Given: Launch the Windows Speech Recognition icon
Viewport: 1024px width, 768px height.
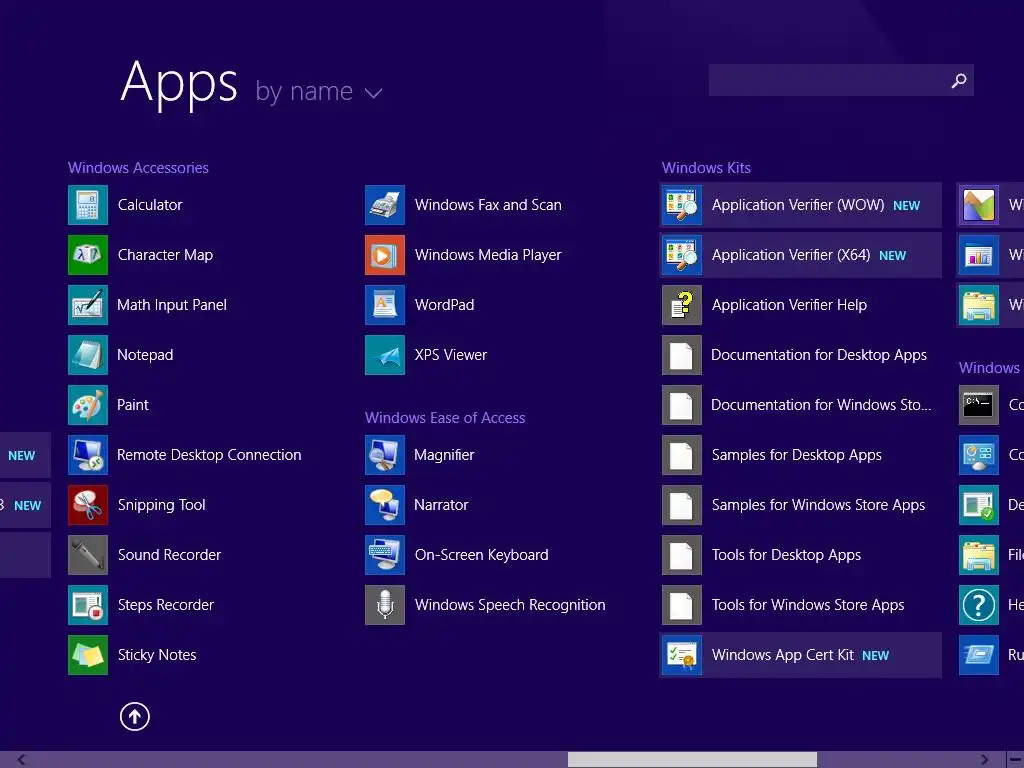Looking at the screenshot, I should [x=385, y=605].
